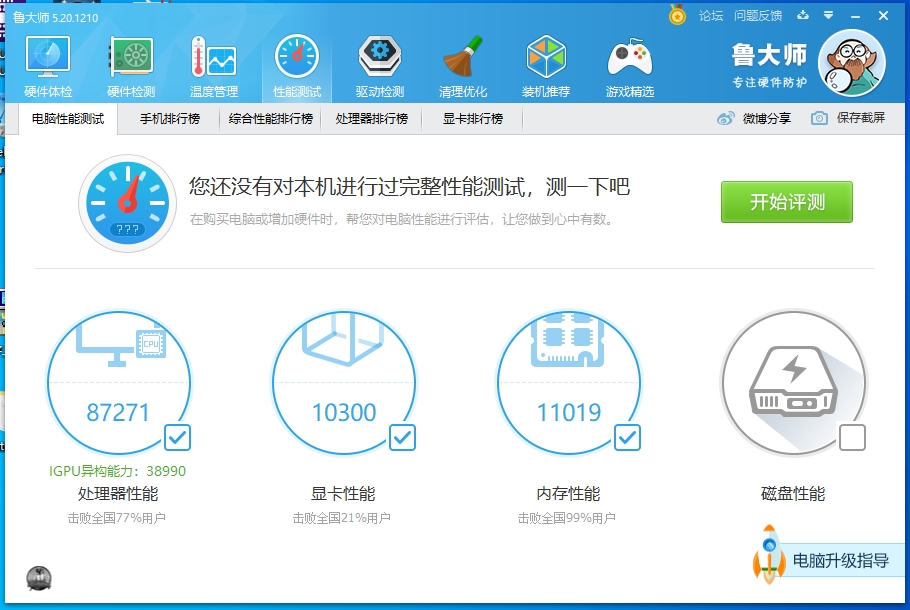This screenshot has height=610, width=910.
Task: Open the 装机推荐 (Build Recommendation) icon
Action: (546, 63)
